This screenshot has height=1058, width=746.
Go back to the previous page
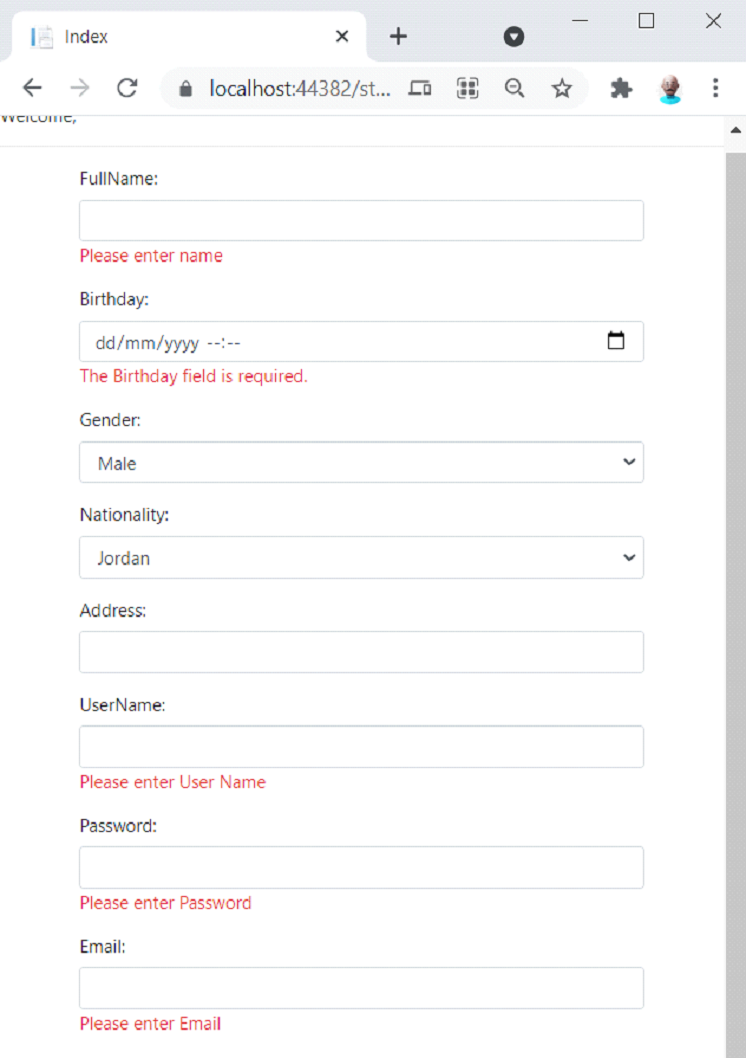pos(32,88)
